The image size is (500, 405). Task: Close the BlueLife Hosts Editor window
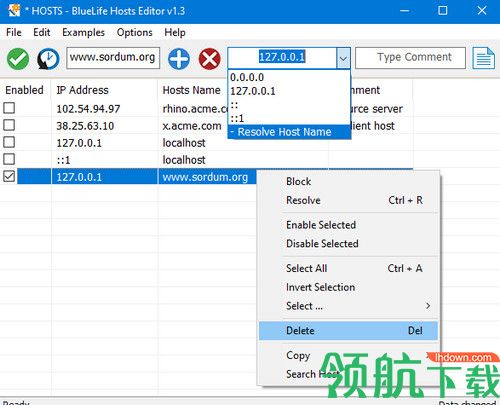[482, 11]
